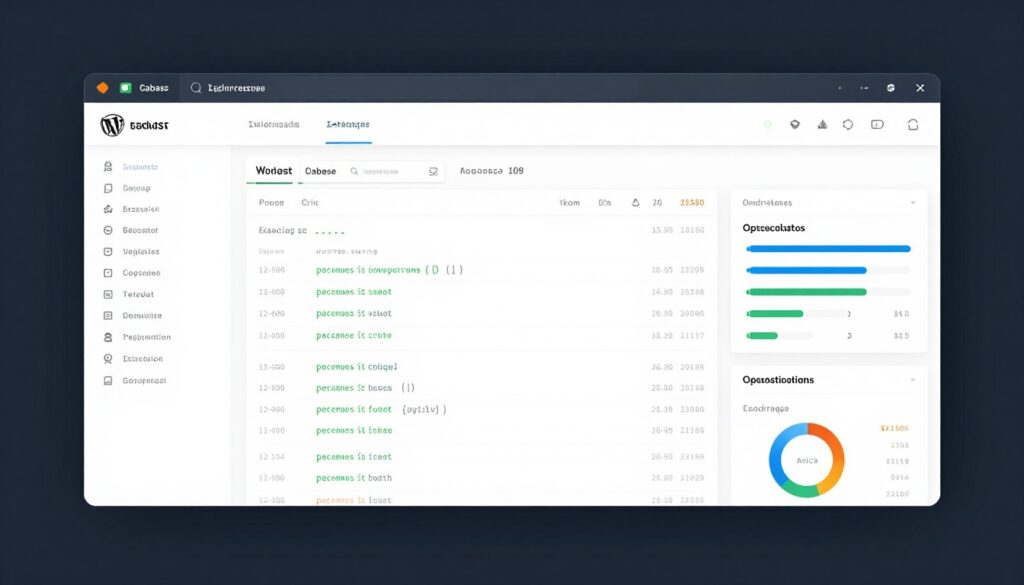Click the triangle warning icon in header toolbar

coord(822,124)
